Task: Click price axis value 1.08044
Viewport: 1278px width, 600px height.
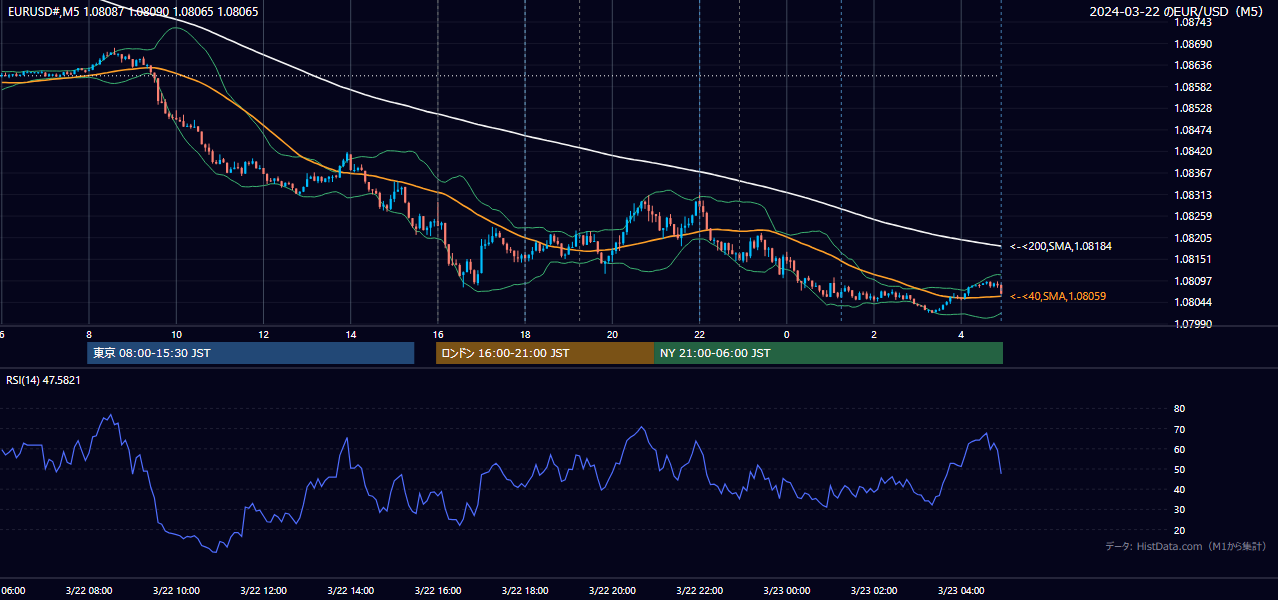Action: click(x=1191, y=302)
